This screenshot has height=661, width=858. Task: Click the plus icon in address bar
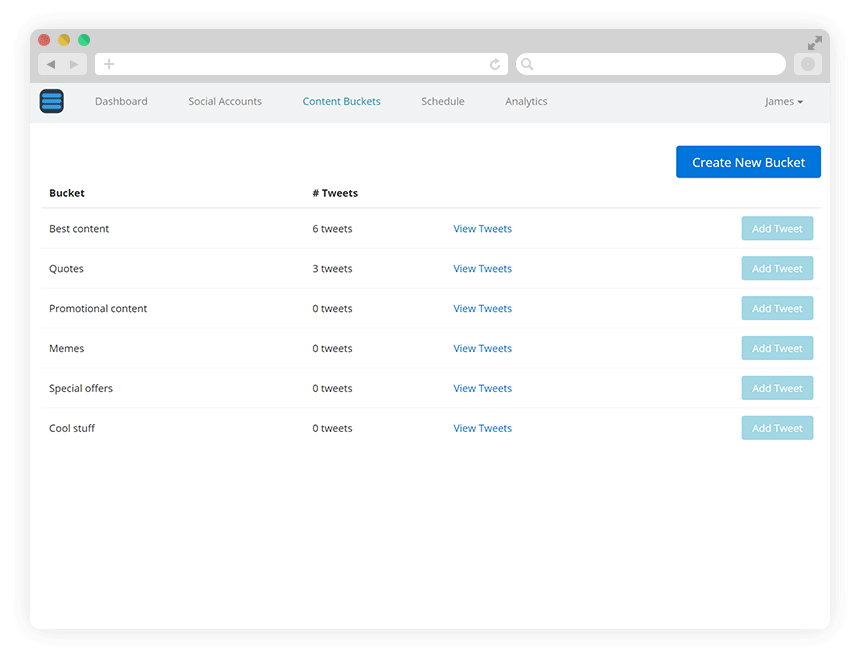point(109,64)
